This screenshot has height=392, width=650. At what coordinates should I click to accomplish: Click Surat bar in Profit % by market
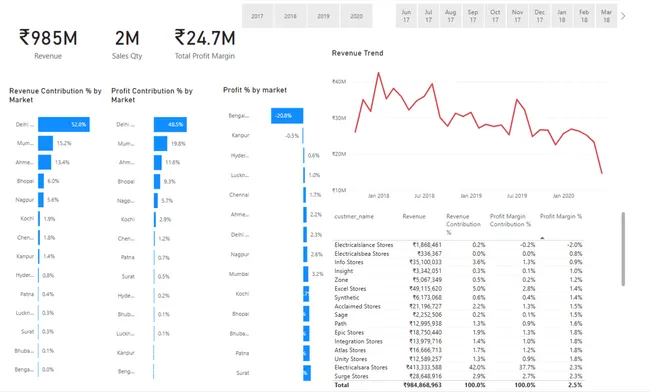307,373
